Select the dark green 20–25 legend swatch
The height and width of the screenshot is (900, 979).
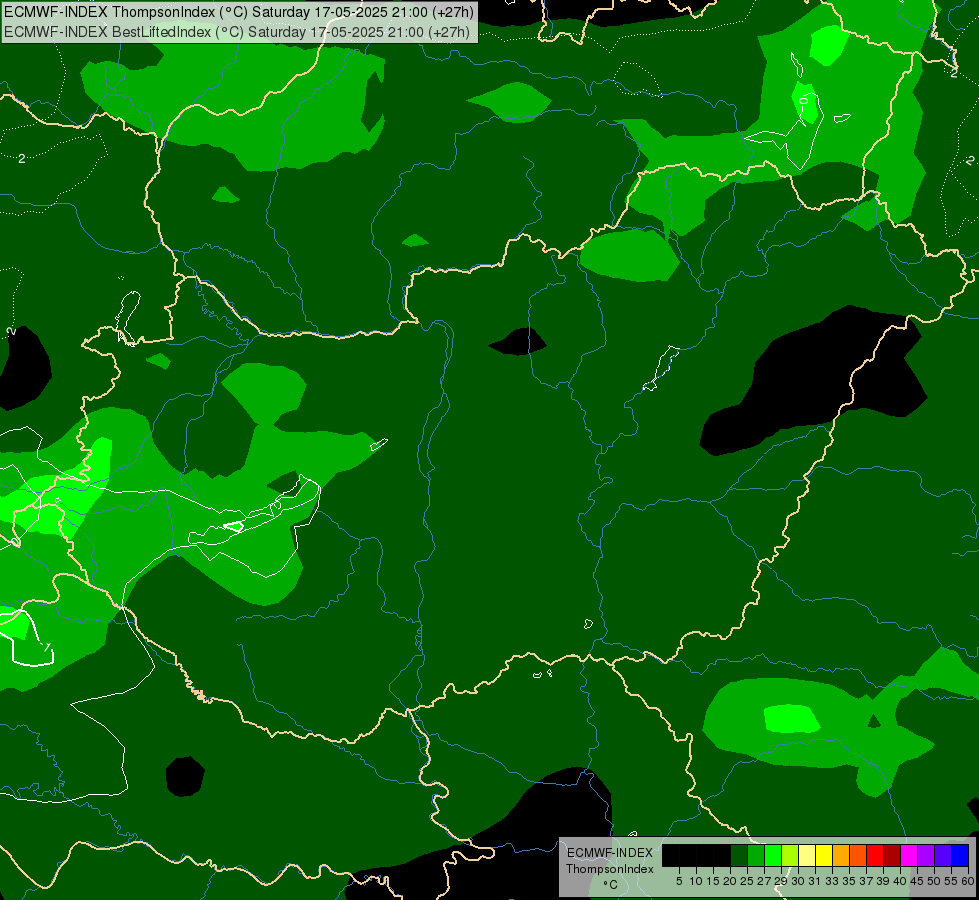(x=739, y=855)
